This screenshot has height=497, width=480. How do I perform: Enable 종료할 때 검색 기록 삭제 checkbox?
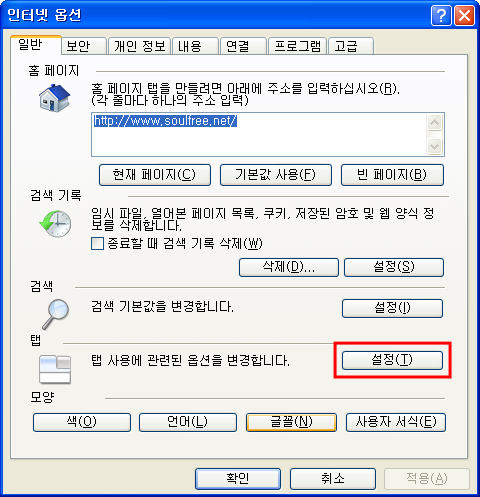pyautogui.click(x=97, y=243)
